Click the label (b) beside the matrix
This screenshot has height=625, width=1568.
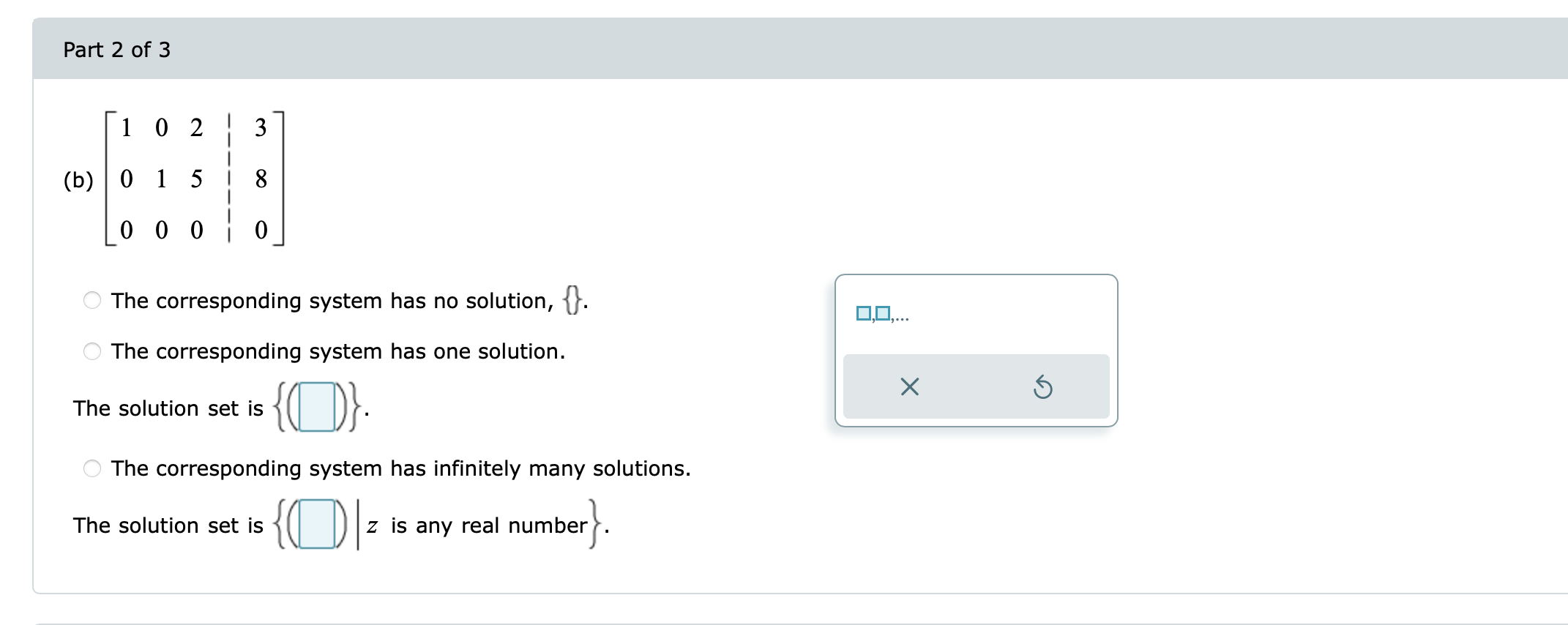pyautogui.click(x=78, y=179)
